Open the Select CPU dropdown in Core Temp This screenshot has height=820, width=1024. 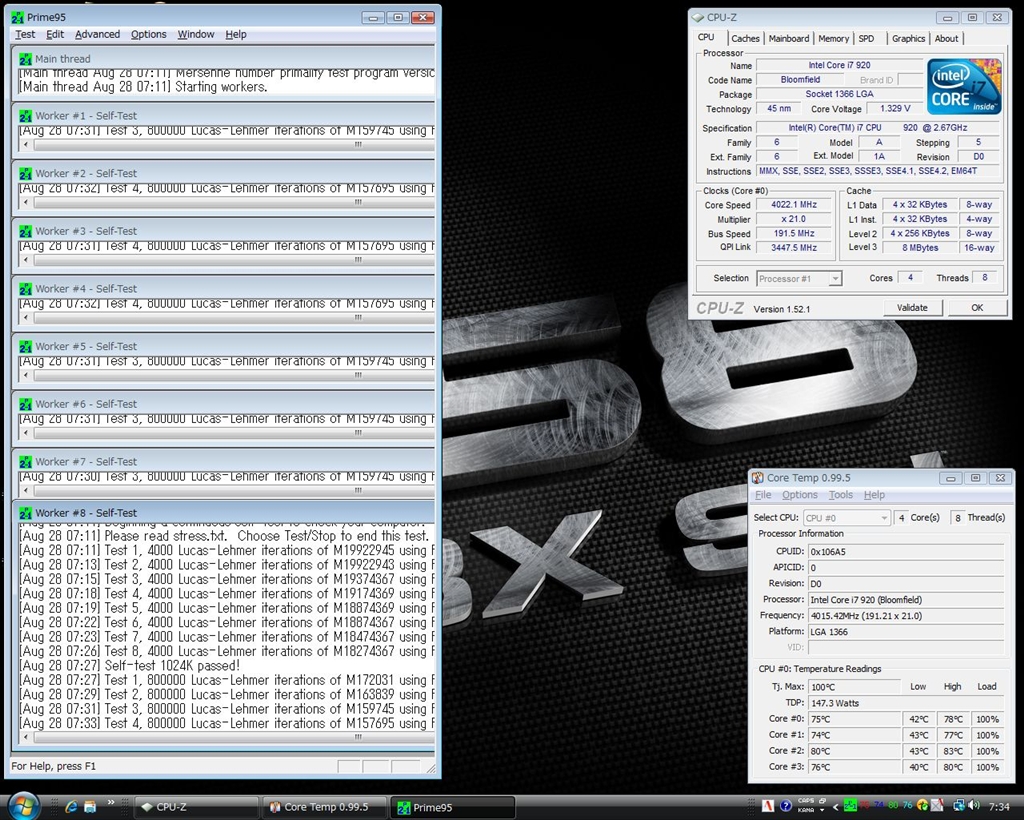[x=846, y=517]
